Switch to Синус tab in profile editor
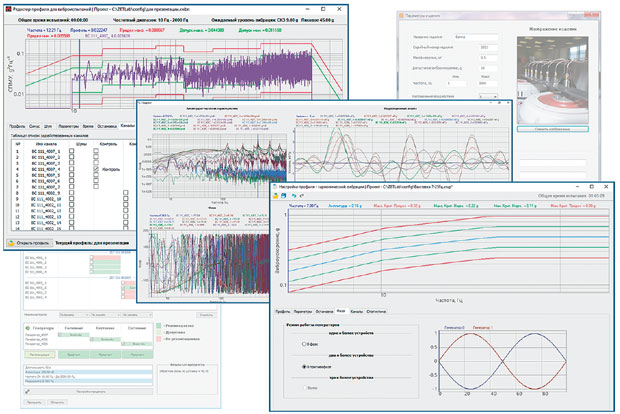The height and width of the screenshot is (414, 620). (x=34, y=126)
